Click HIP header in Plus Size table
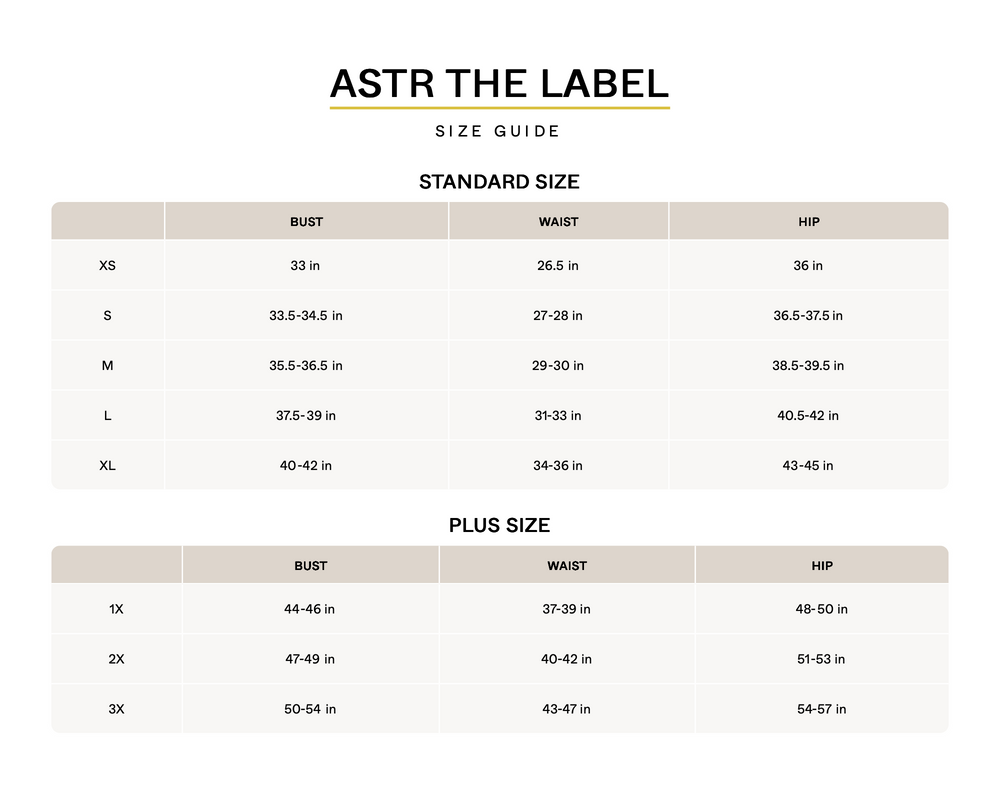This screenshot has height=800, width=1000. pos(821,566)
